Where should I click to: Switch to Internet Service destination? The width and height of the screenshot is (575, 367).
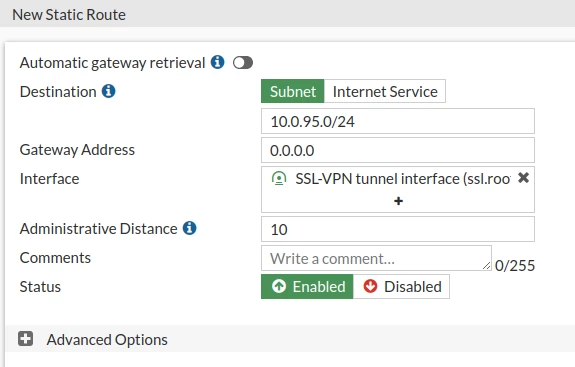[385, 91]
